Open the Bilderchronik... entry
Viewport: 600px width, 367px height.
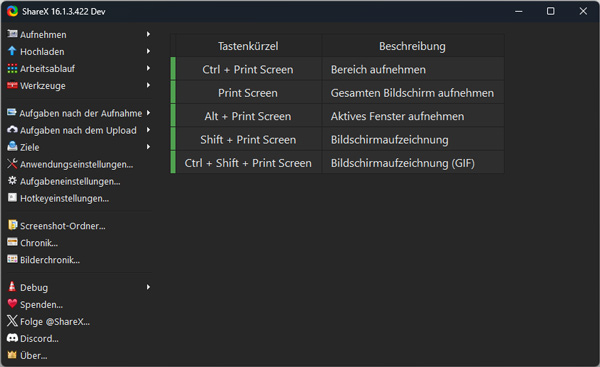[50, 260]
